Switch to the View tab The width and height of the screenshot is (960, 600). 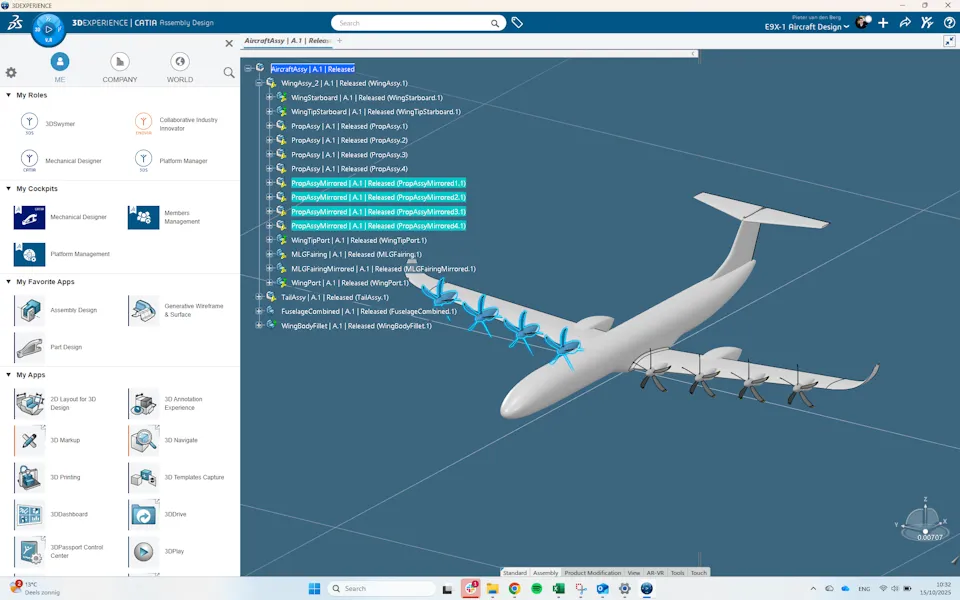click(634, 572)
